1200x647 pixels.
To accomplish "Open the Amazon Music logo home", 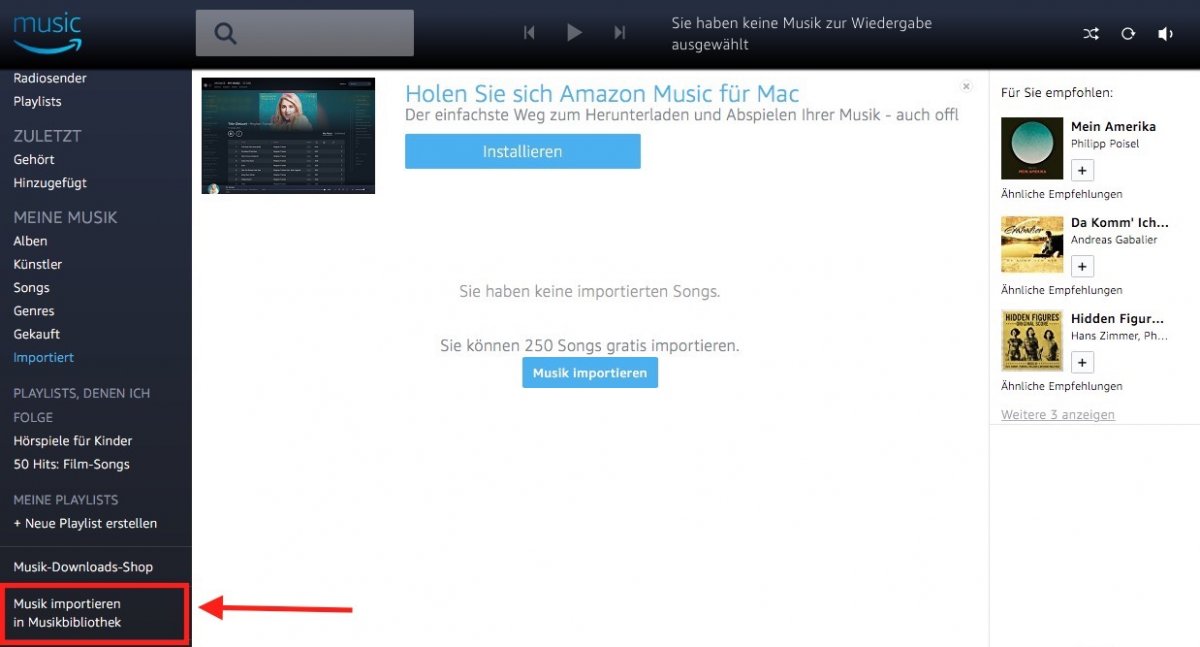I will tap(47, 33).
